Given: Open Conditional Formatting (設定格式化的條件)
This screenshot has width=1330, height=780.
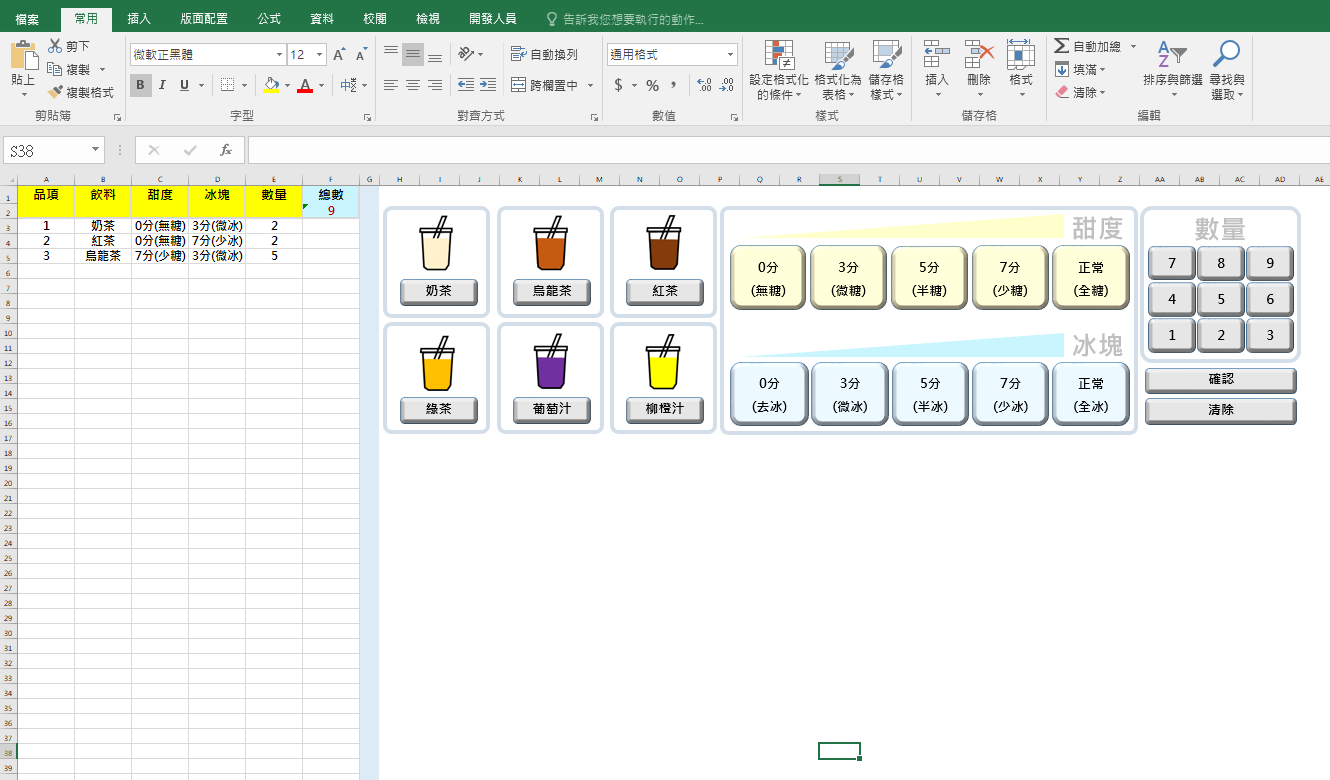Looking at the screenshot, I should coord(779,71).
